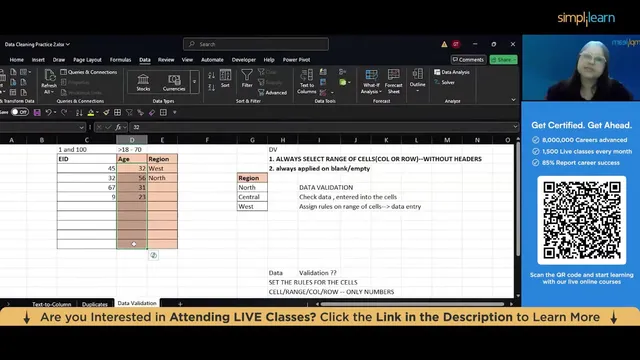This screenshot has width=640, height=360.
Task: Click filter icon in Quick Access Toolbar
Action: (129, 112)
